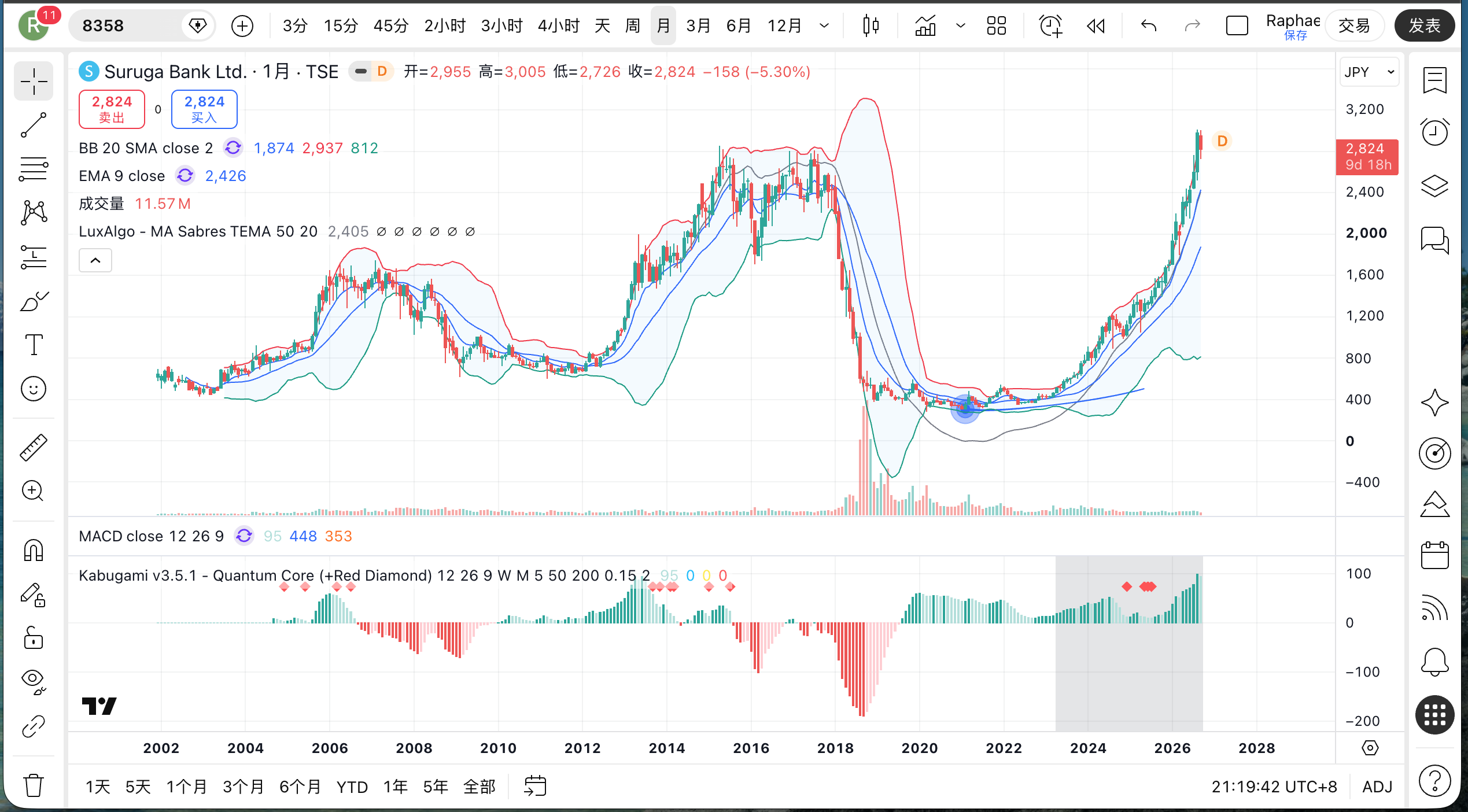The height and width of the screenshot is (812, 1468).
Task: Toggle magnet mode on
Action: (x=34, y=550)
